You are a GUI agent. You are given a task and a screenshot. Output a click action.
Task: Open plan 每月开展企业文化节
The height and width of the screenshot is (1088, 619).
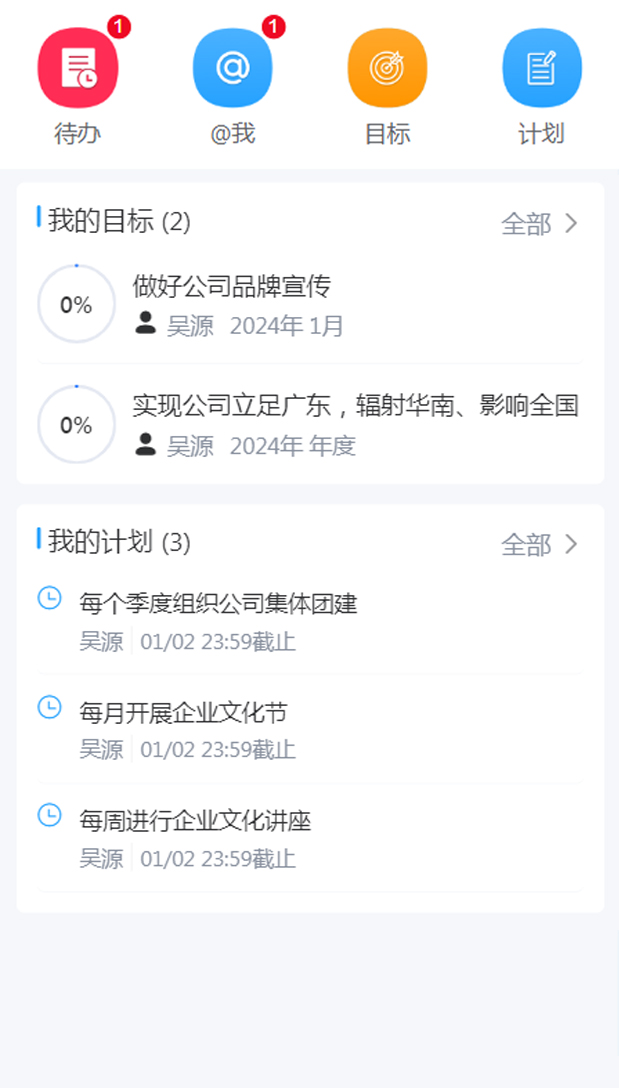(x=183, y=713)
